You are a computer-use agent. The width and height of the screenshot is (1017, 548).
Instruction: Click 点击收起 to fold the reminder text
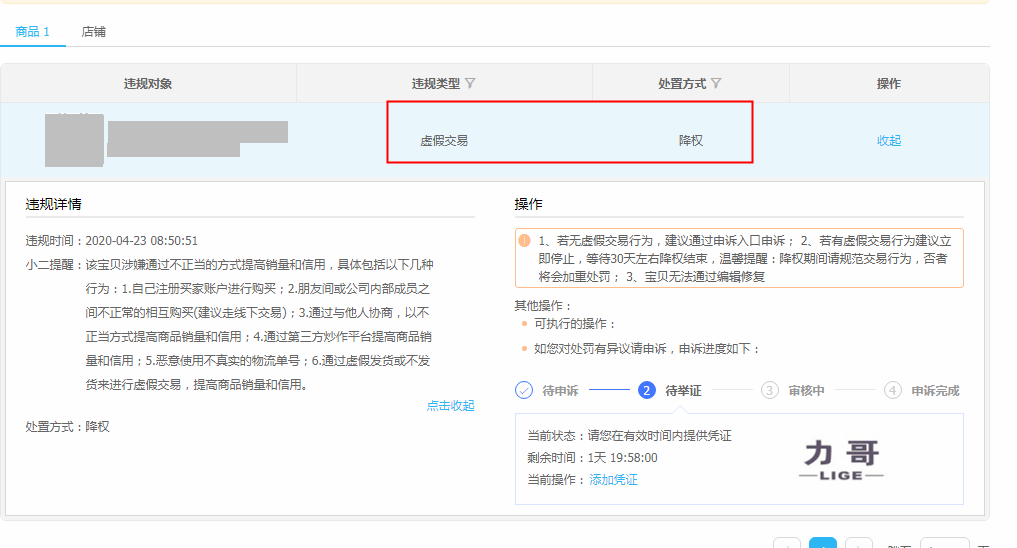click(450, 405)
